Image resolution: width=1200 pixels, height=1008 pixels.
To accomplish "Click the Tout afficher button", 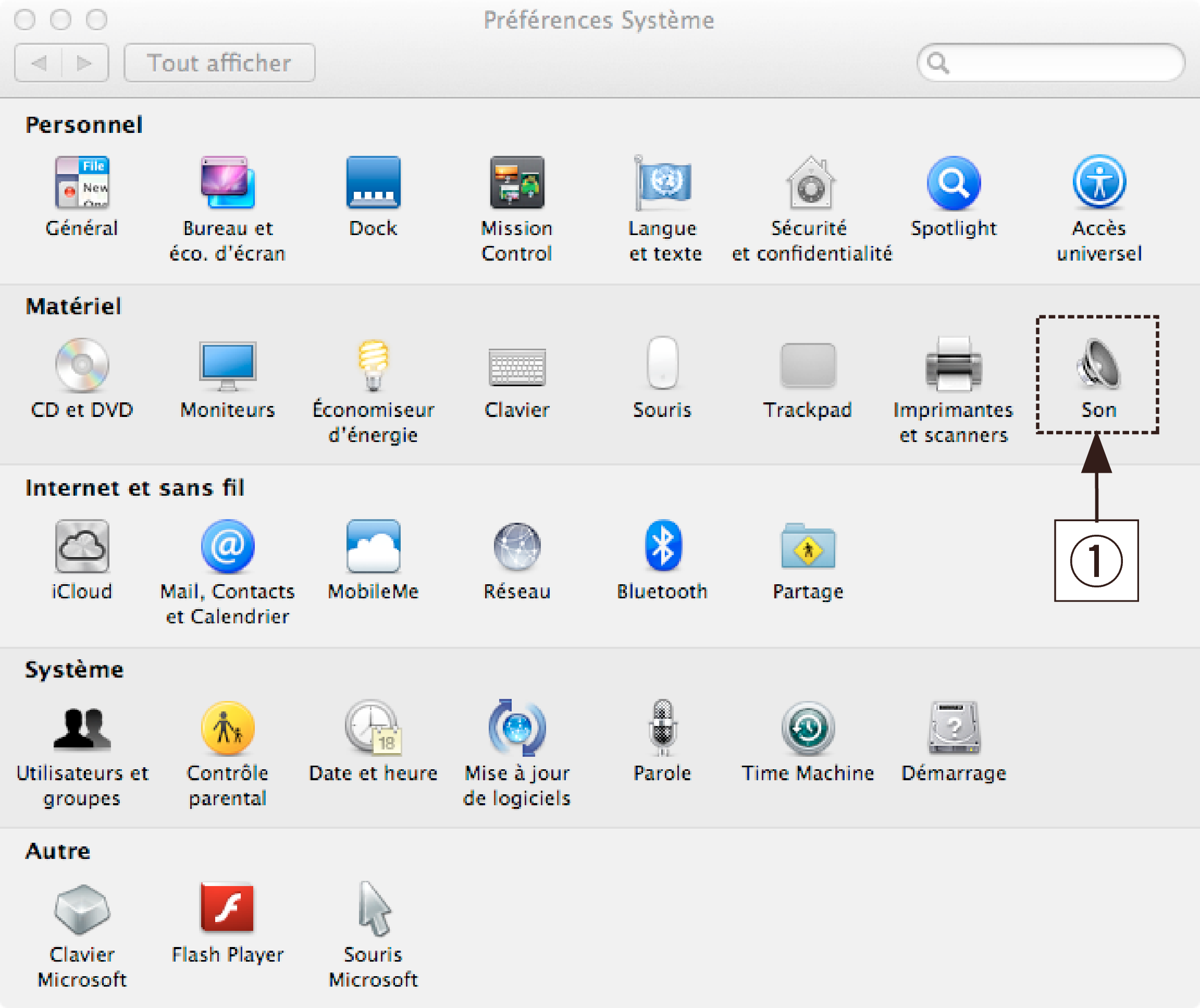I will 219,63.
